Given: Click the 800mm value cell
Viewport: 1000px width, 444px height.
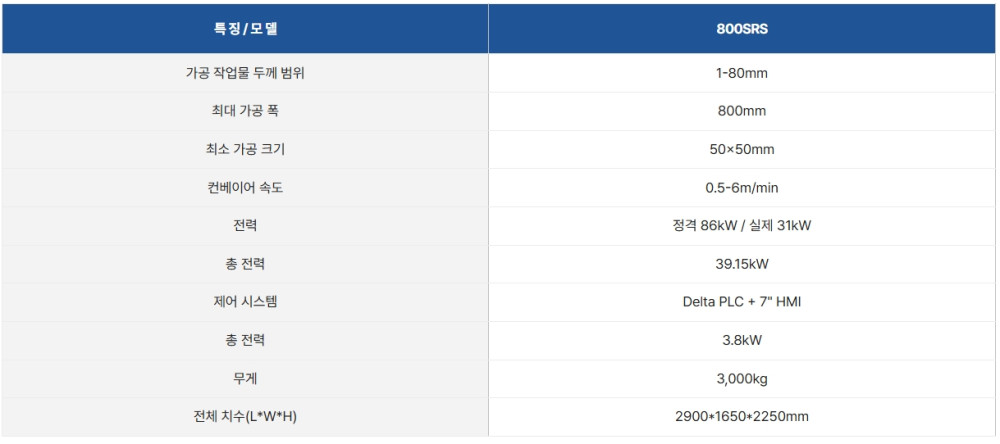Looking at the screenshot, I should 742,111.
